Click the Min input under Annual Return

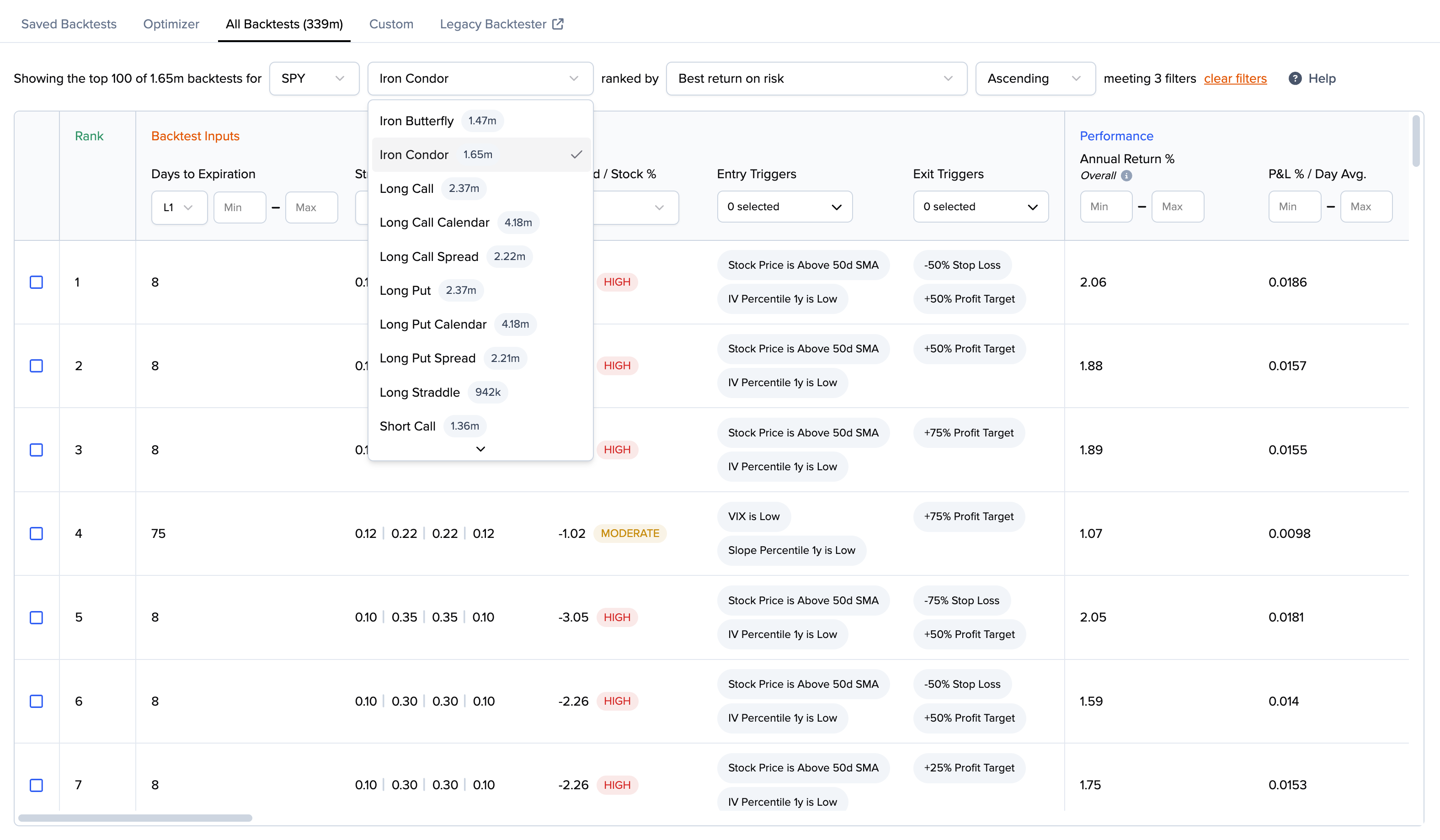tap(1105, 206)
